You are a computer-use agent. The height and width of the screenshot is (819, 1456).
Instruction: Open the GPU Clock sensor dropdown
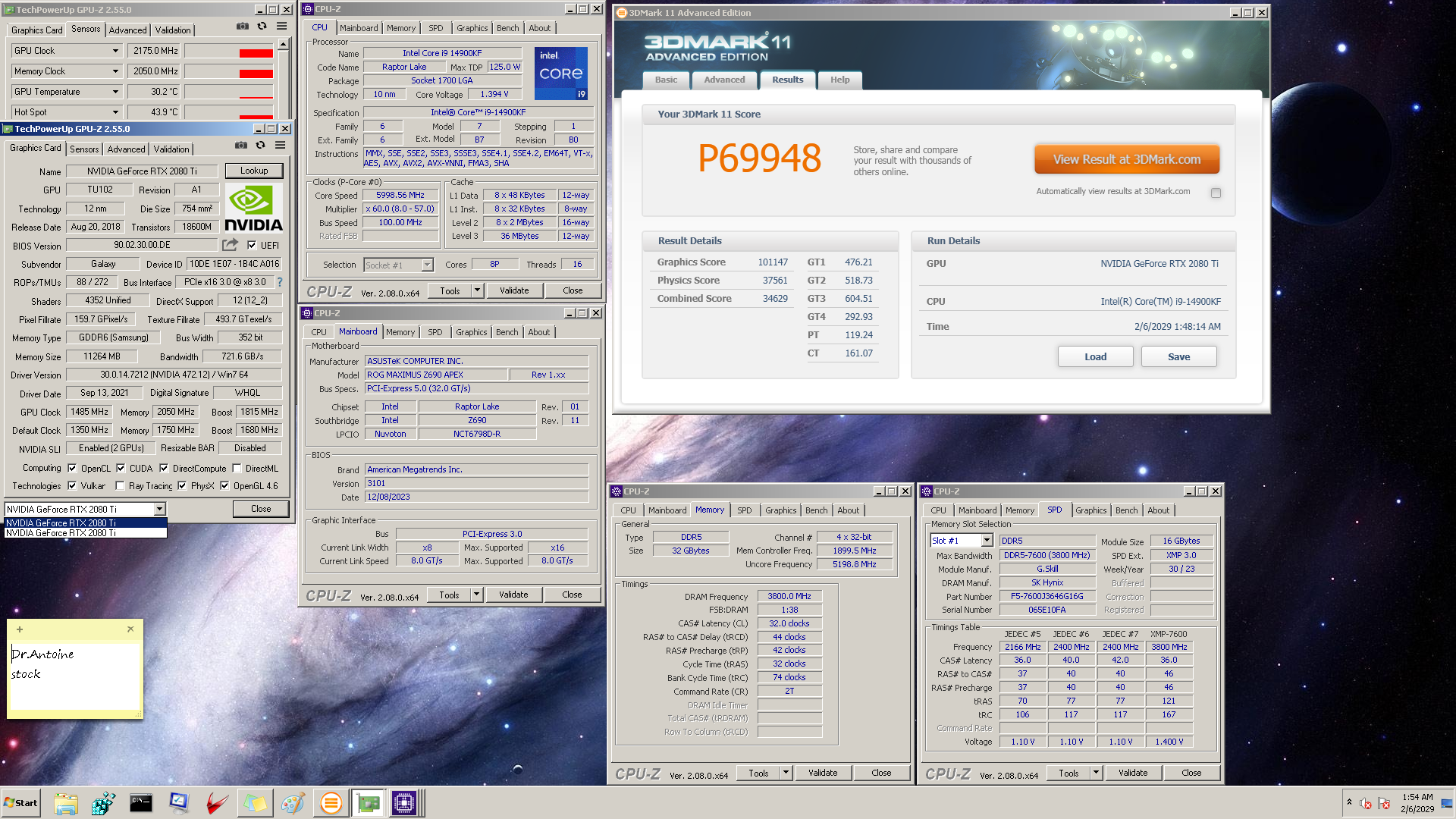point(115,51)
